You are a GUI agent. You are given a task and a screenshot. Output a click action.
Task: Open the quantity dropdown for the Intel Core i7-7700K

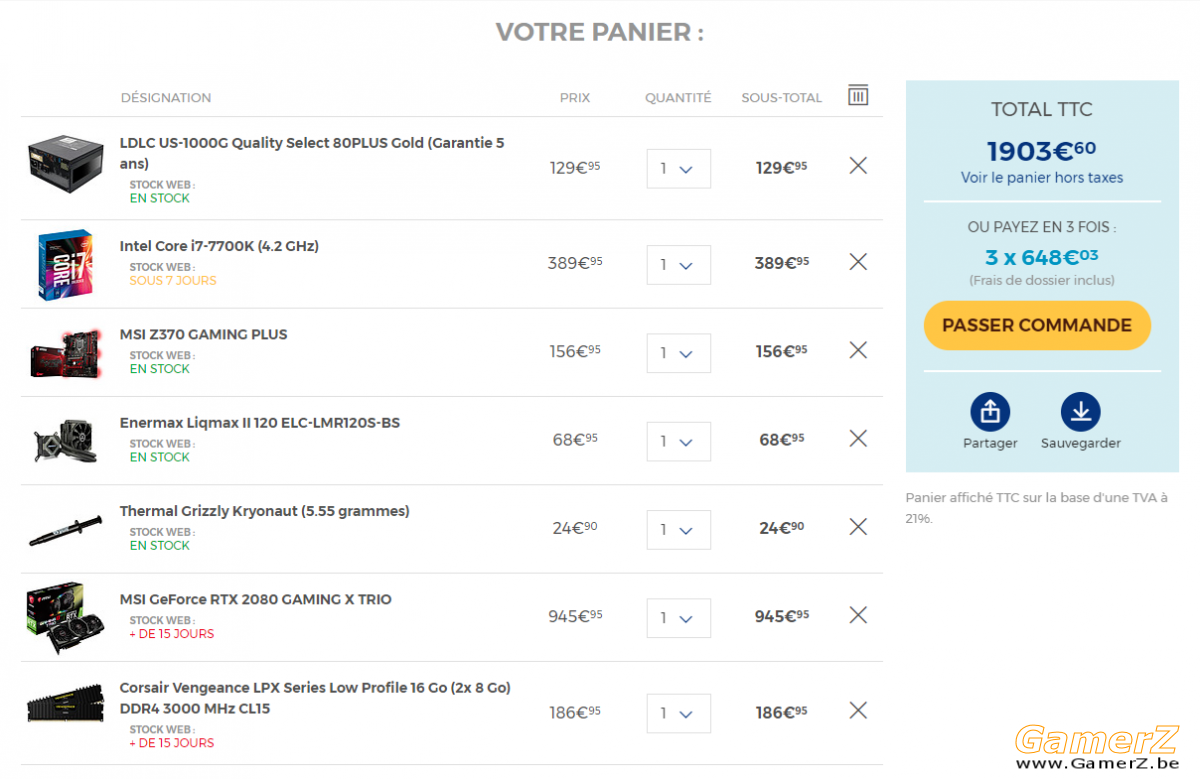679,265
